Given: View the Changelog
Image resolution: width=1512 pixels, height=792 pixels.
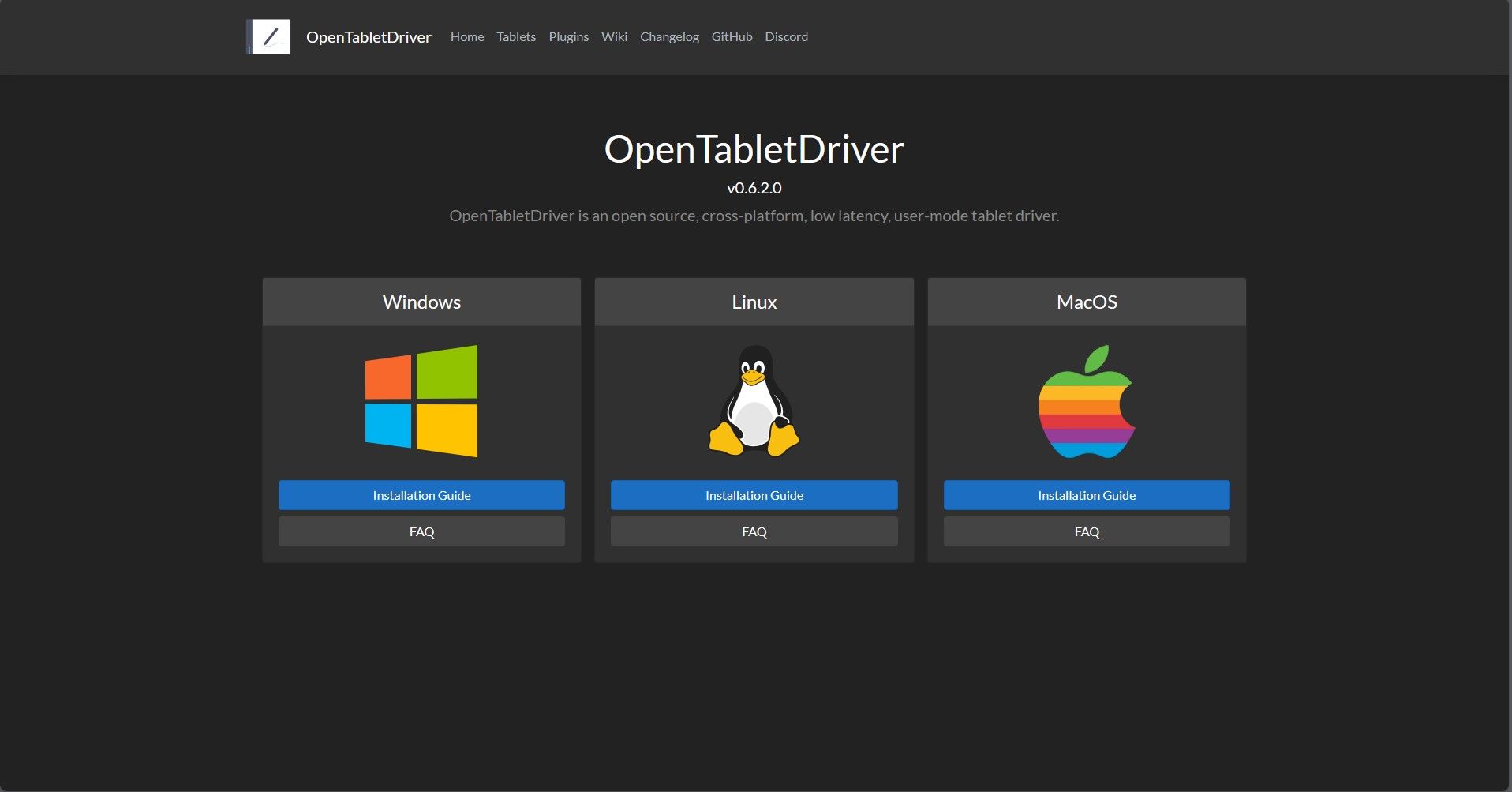Looking at the screenshot, I should pyautogui.click(x=668, y=36).
